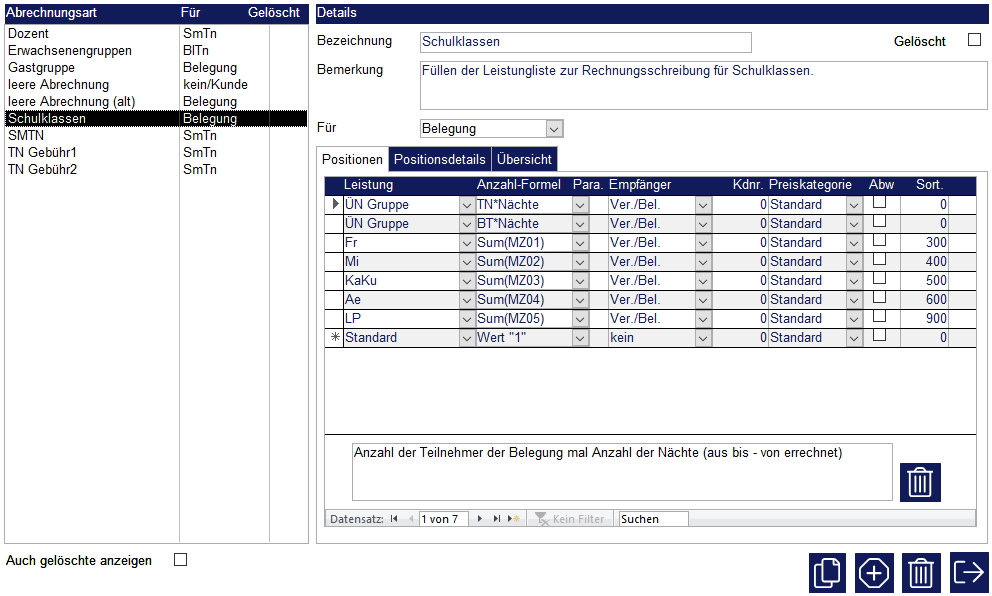The image size is (992, 596).
Task: Enable 'Auch gelöschte anzeigen' checkbox
Action: (181, 560)
